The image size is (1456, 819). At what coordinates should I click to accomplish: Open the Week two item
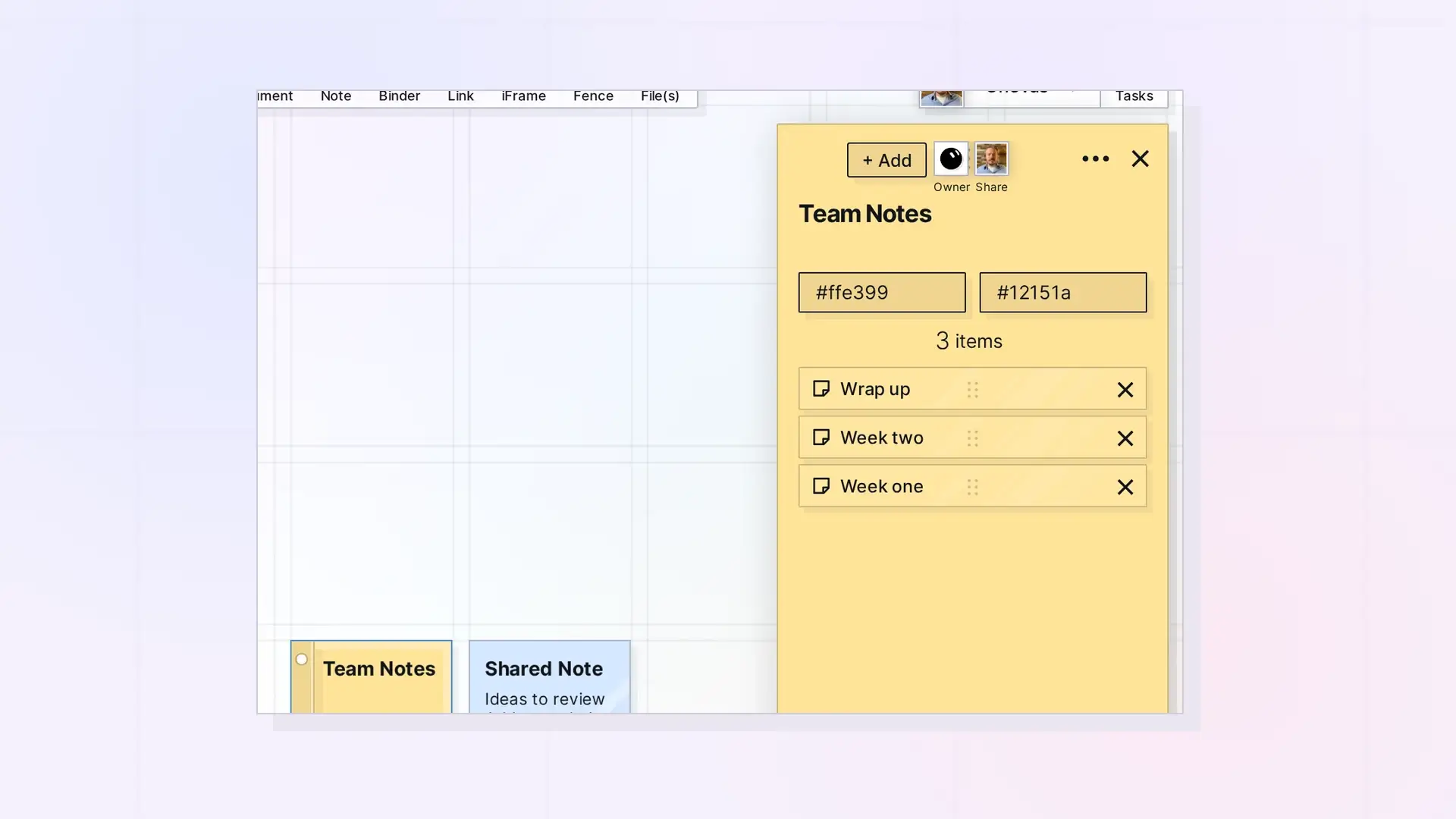tap(972, 437)
